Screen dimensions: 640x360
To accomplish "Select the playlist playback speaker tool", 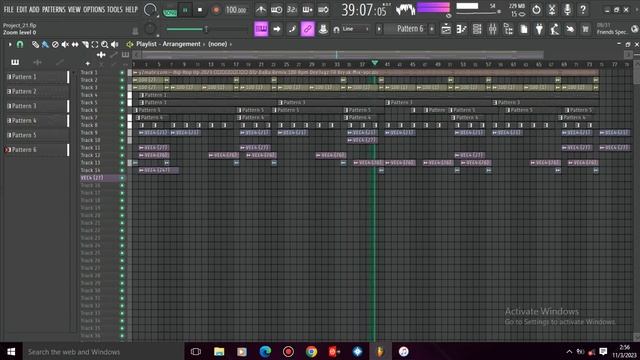I will (x=115, y=44).
